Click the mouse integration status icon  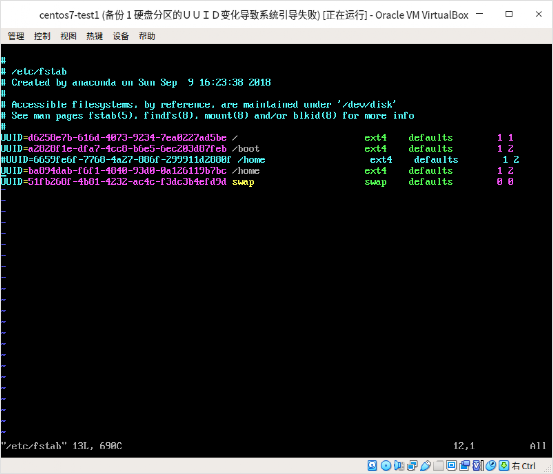[x=491, y=466]
